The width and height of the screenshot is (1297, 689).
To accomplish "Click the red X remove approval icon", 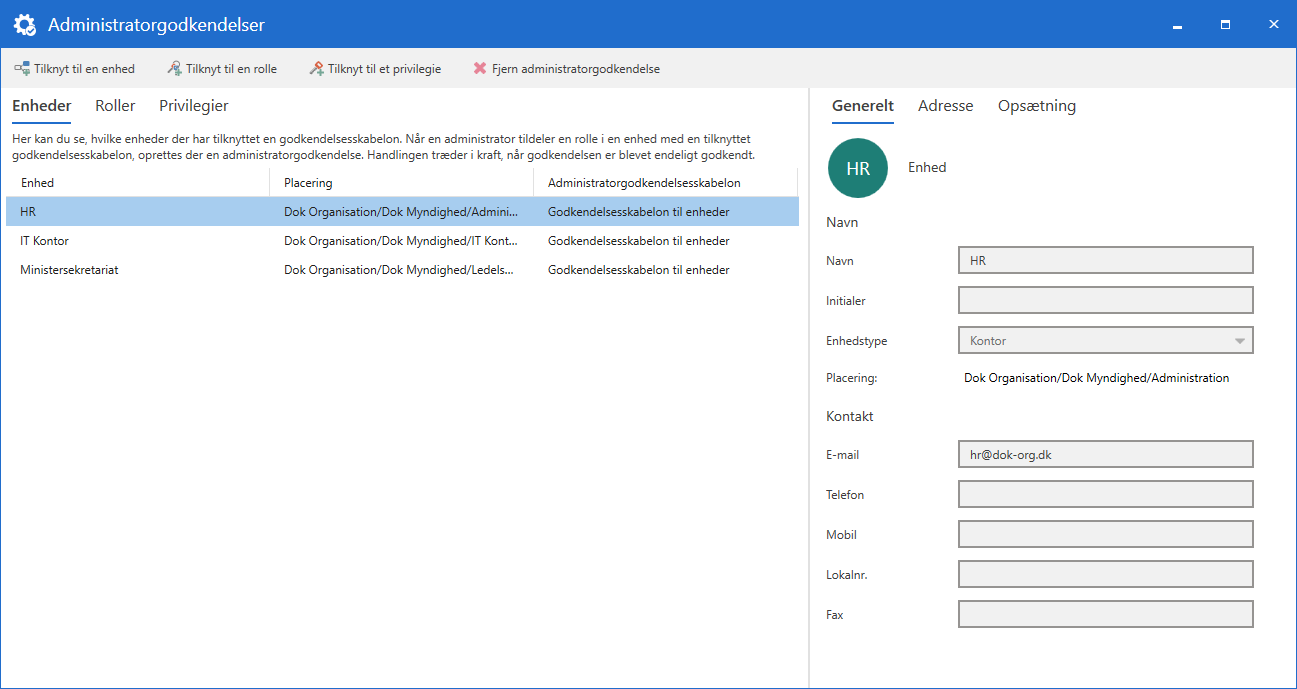I will click(x=480, y=69).
